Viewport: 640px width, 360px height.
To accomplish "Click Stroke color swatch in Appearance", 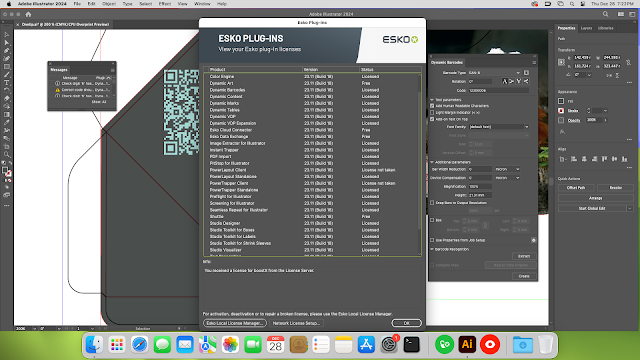I will pos(561,111).
